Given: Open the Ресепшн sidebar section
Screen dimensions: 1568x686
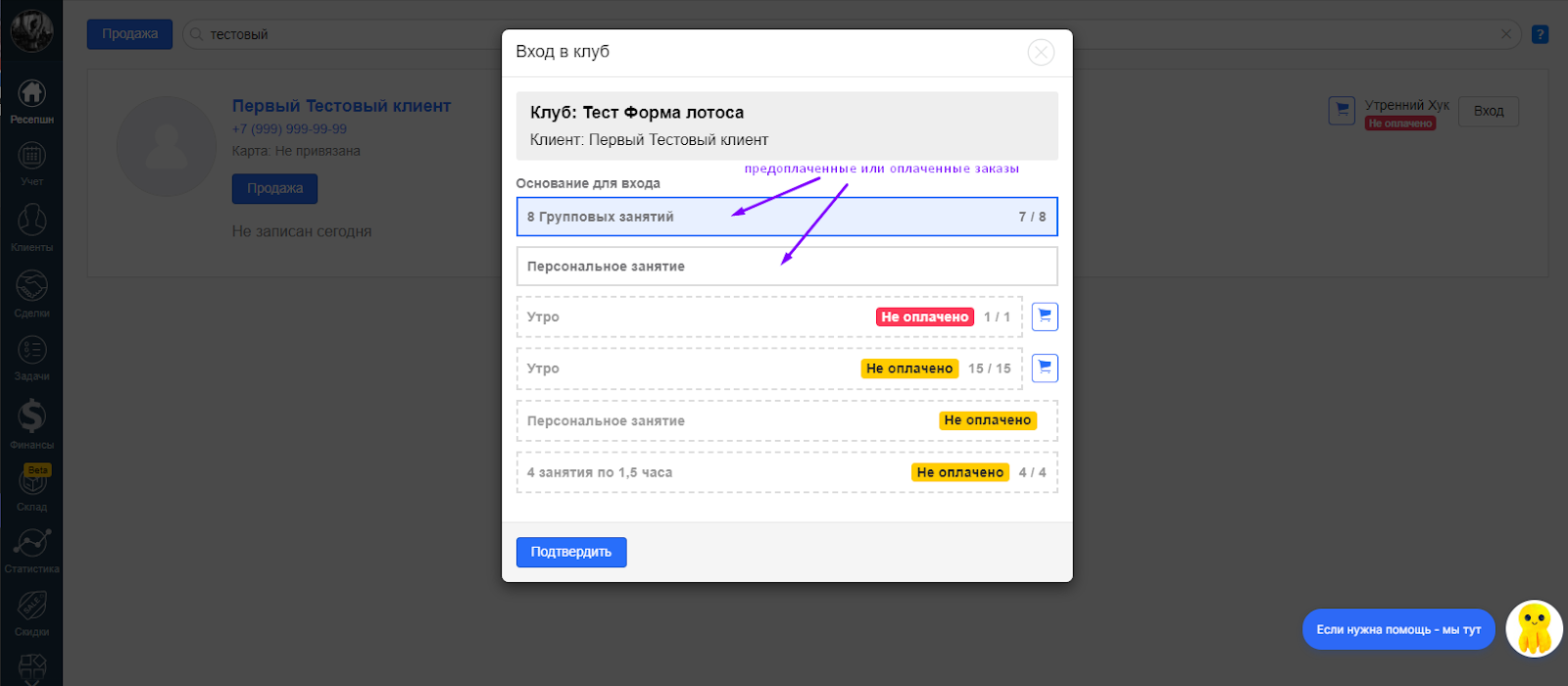Looking at the screenshot, I should [31, 99].
